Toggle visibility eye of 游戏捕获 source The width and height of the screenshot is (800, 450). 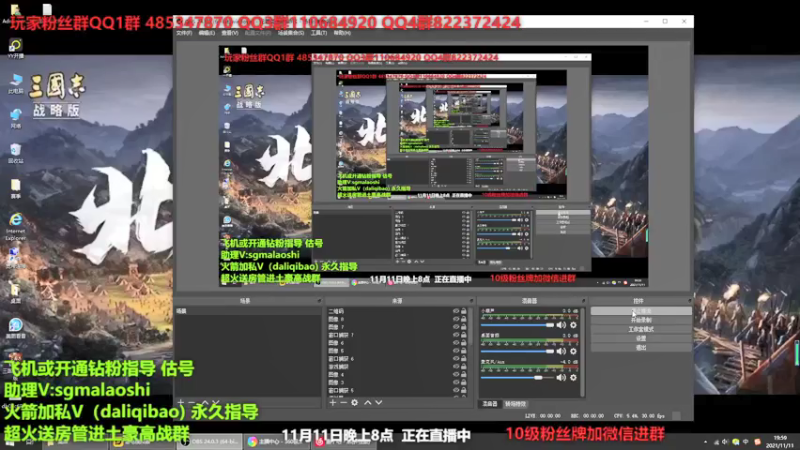(456, 366)
